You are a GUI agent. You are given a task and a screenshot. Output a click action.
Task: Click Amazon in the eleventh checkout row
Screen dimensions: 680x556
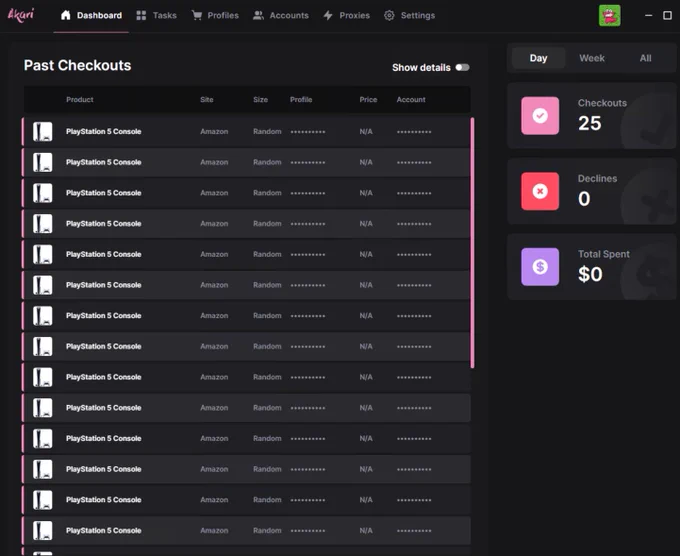point(214,438)
